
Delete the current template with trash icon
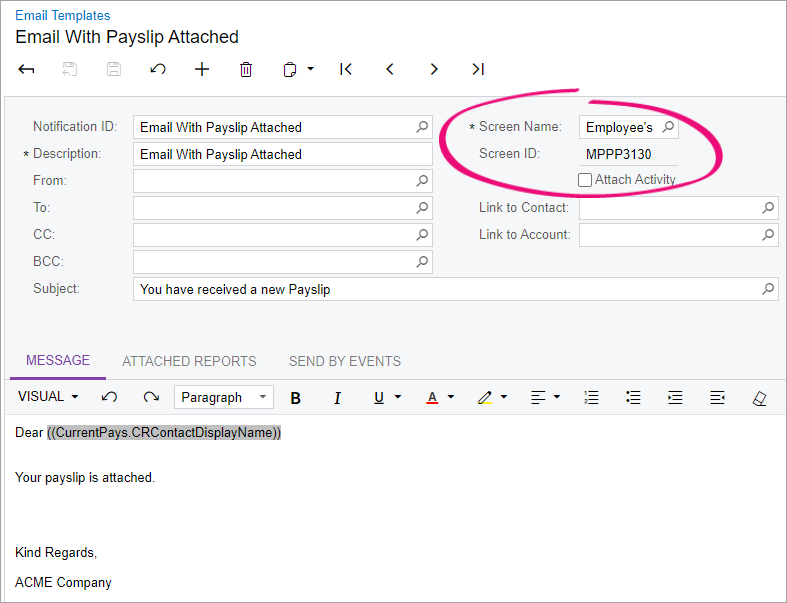point(246,69)
